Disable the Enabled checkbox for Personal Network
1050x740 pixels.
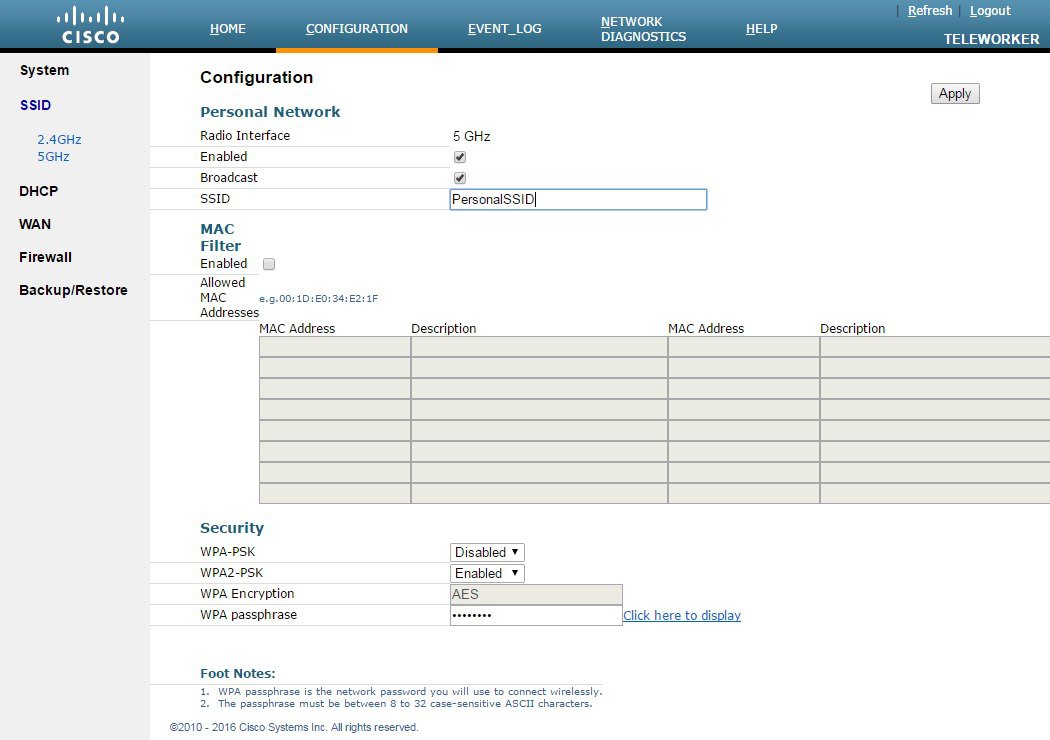[459, 156]
